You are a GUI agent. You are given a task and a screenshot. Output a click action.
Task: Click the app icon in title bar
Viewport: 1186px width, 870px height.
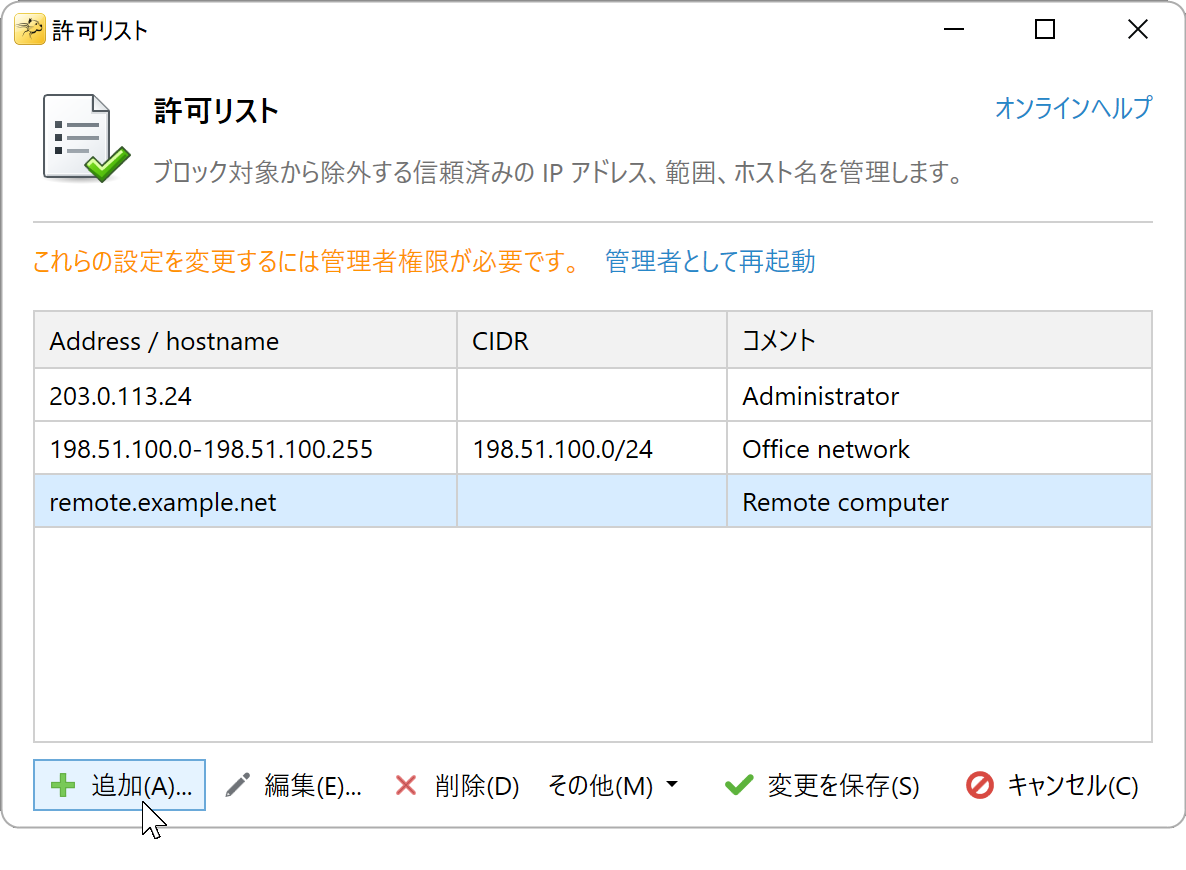pyautogui.click(x=29, y=30)
